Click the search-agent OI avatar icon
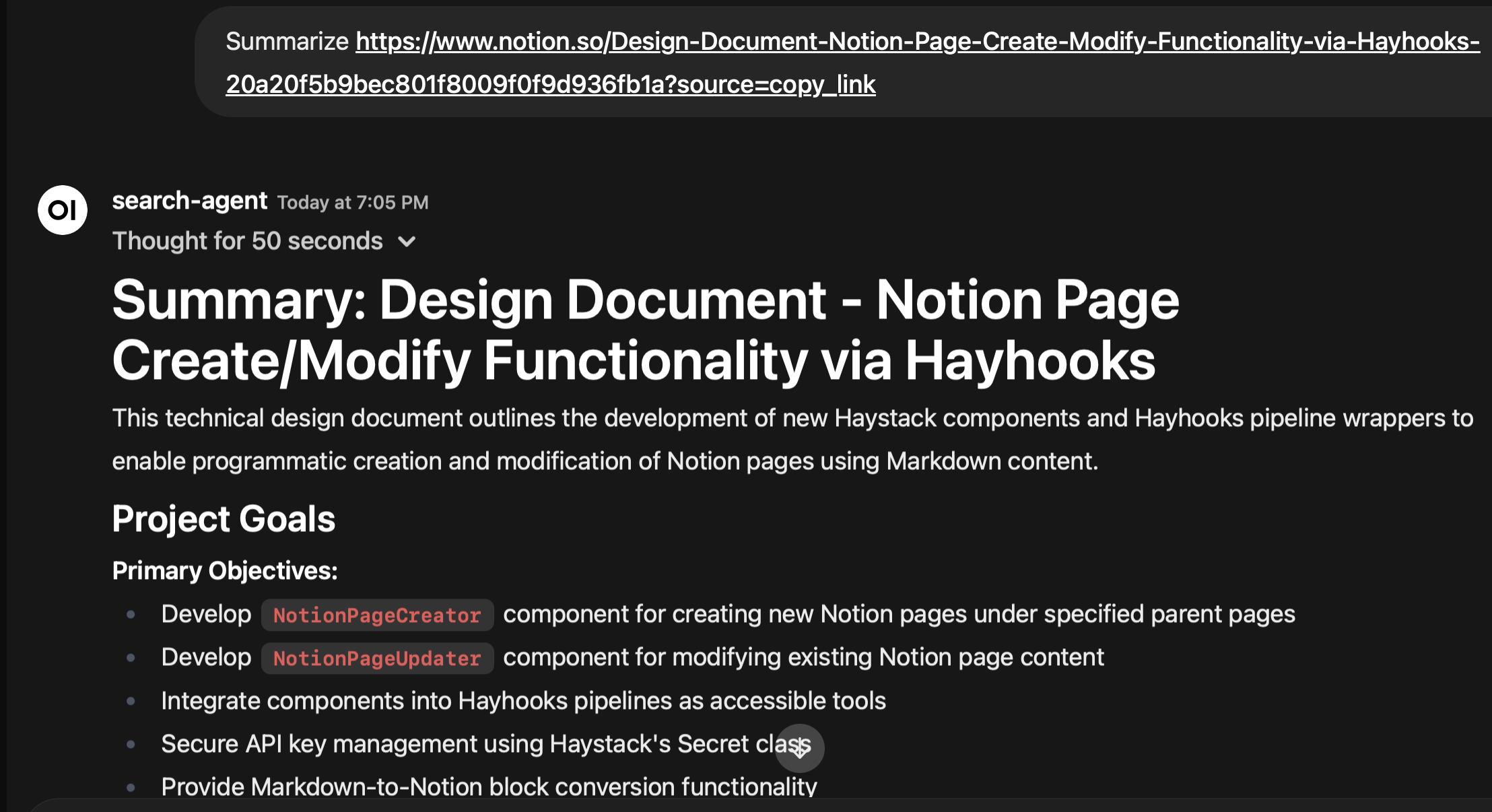 click(x=63, y=210)
